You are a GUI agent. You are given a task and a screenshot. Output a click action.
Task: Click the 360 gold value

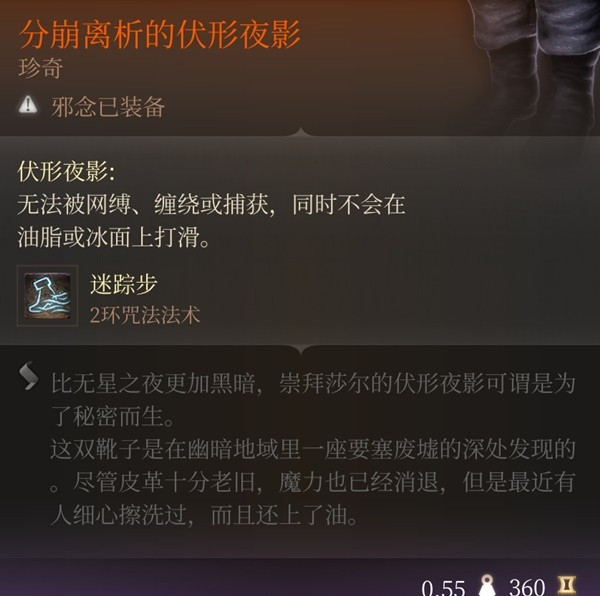(x=527, y=587)
